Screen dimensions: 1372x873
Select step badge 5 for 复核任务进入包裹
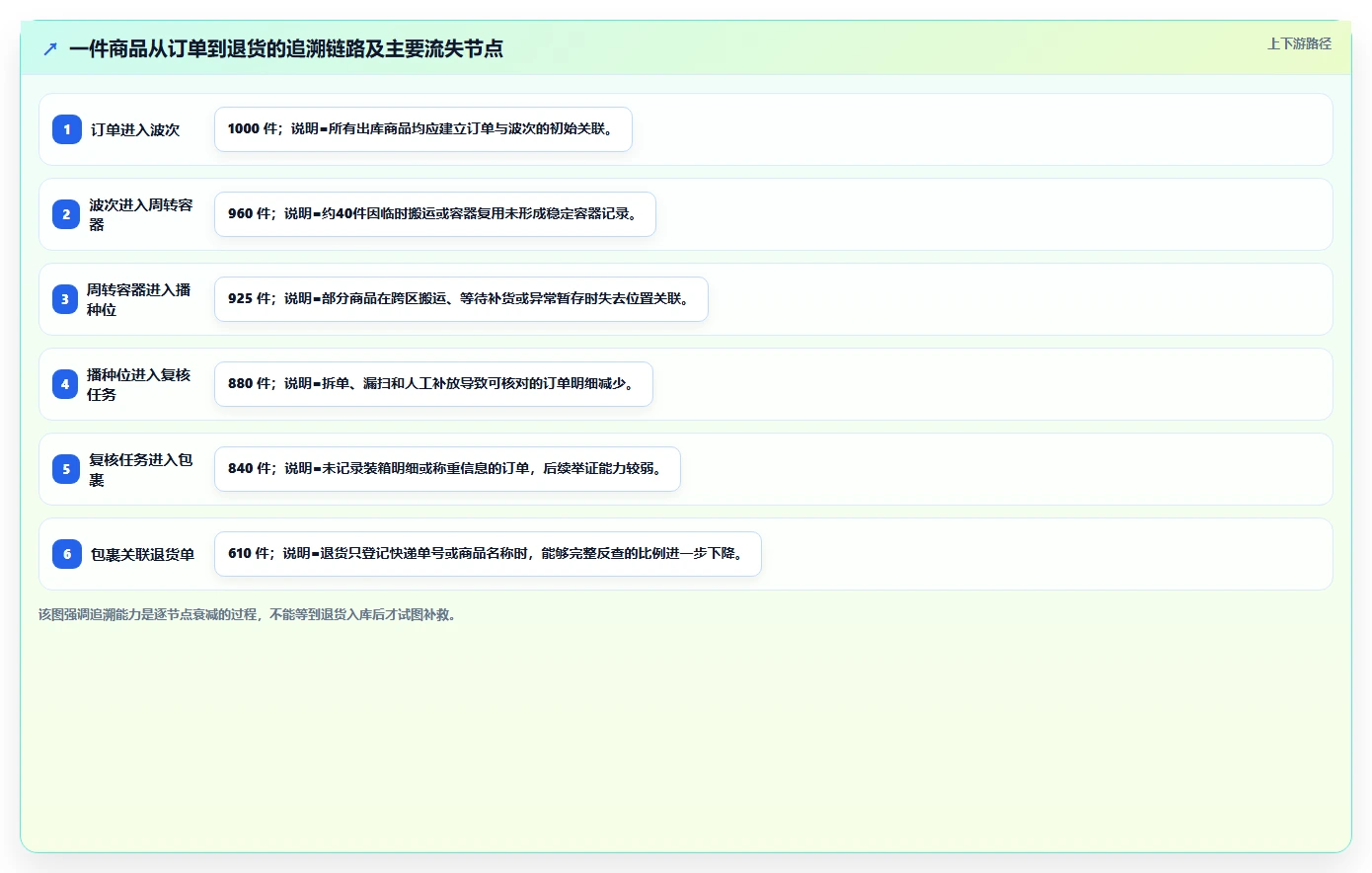click(67, 469)
